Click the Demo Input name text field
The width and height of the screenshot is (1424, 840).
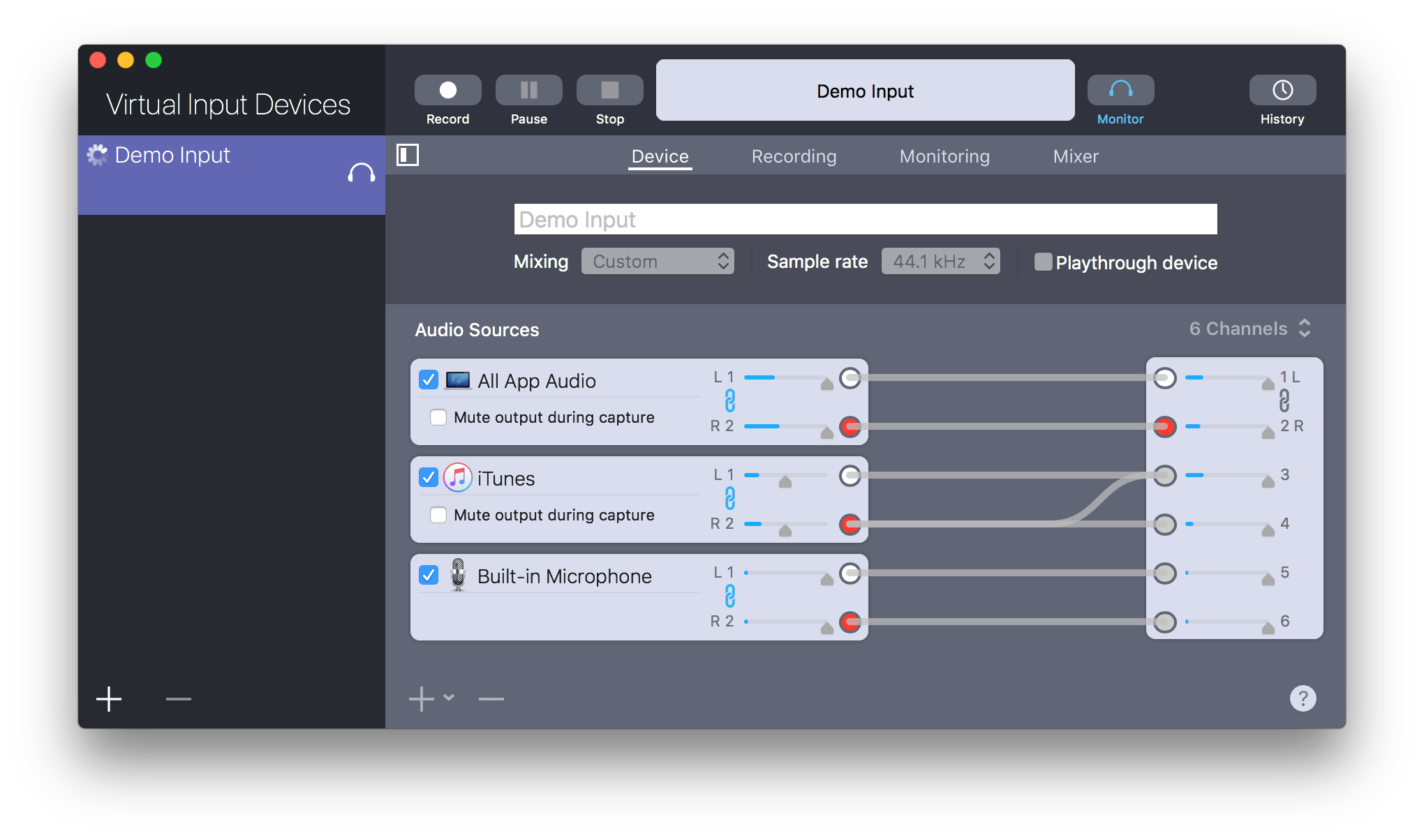(x=865, y=220)
